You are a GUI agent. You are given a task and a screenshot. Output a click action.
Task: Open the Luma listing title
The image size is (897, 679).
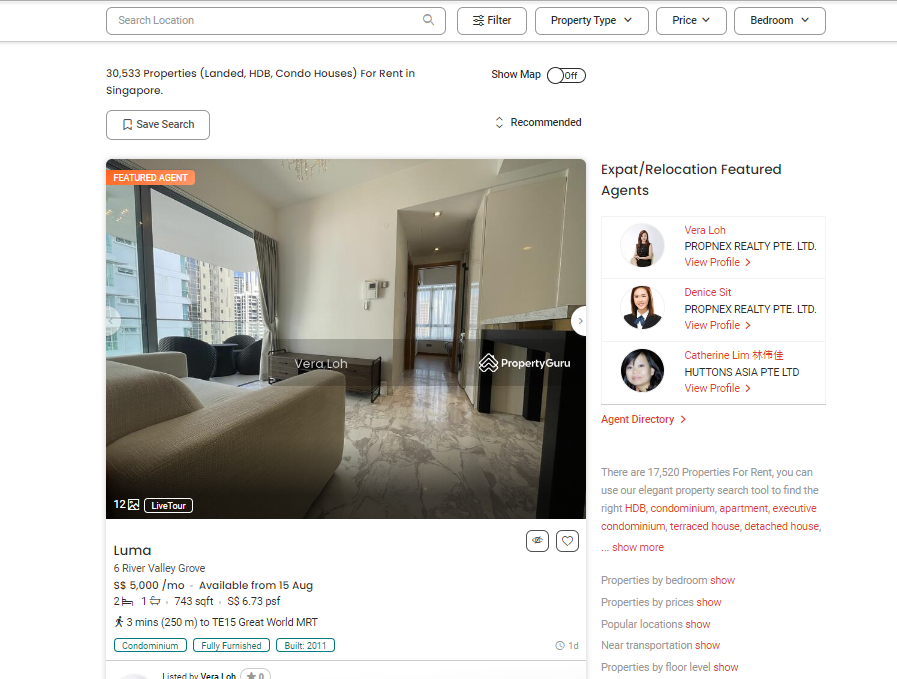tap(132, 550)
